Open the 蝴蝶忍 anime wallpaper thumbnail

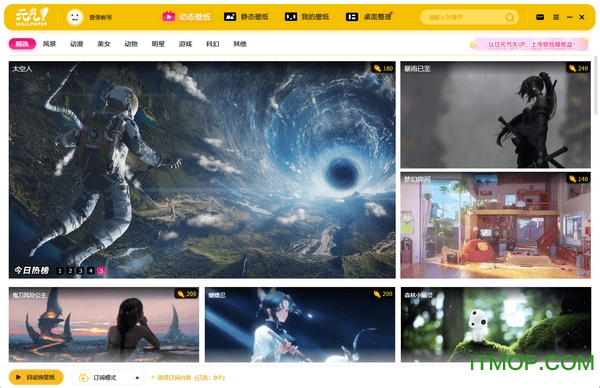coord(300,324)
